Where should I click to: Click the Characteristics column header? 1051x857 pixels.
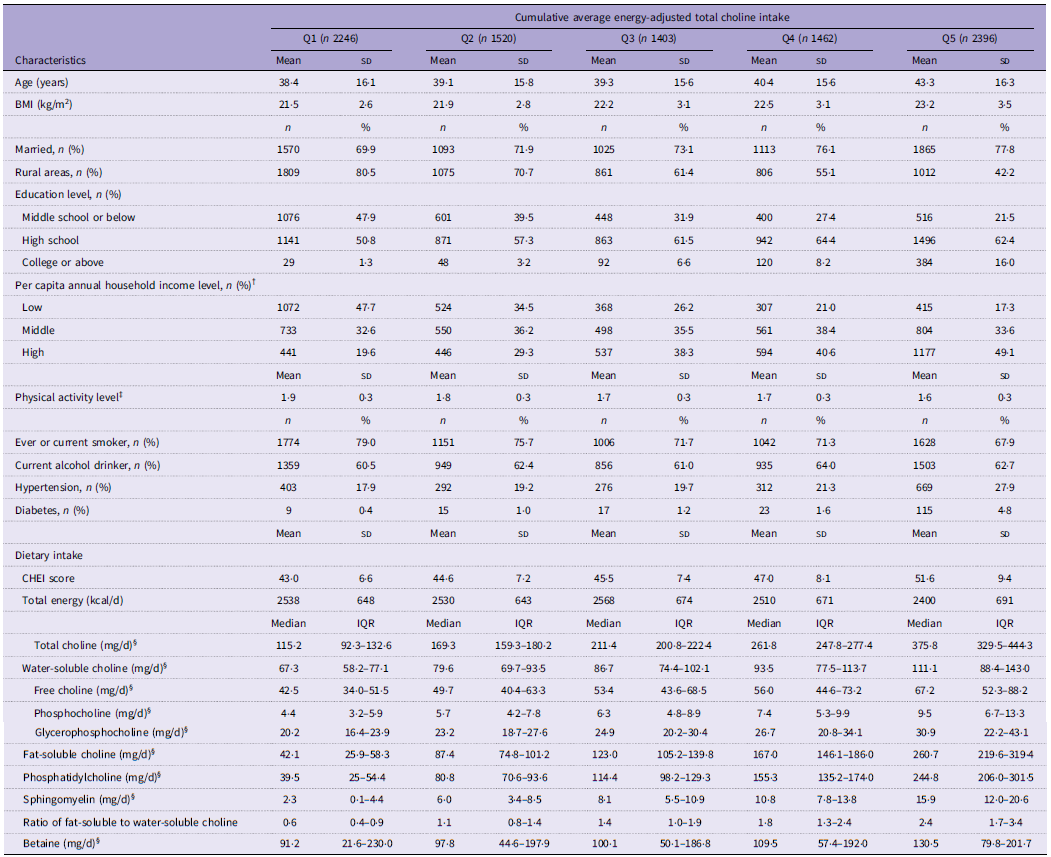tap(50, 60)
